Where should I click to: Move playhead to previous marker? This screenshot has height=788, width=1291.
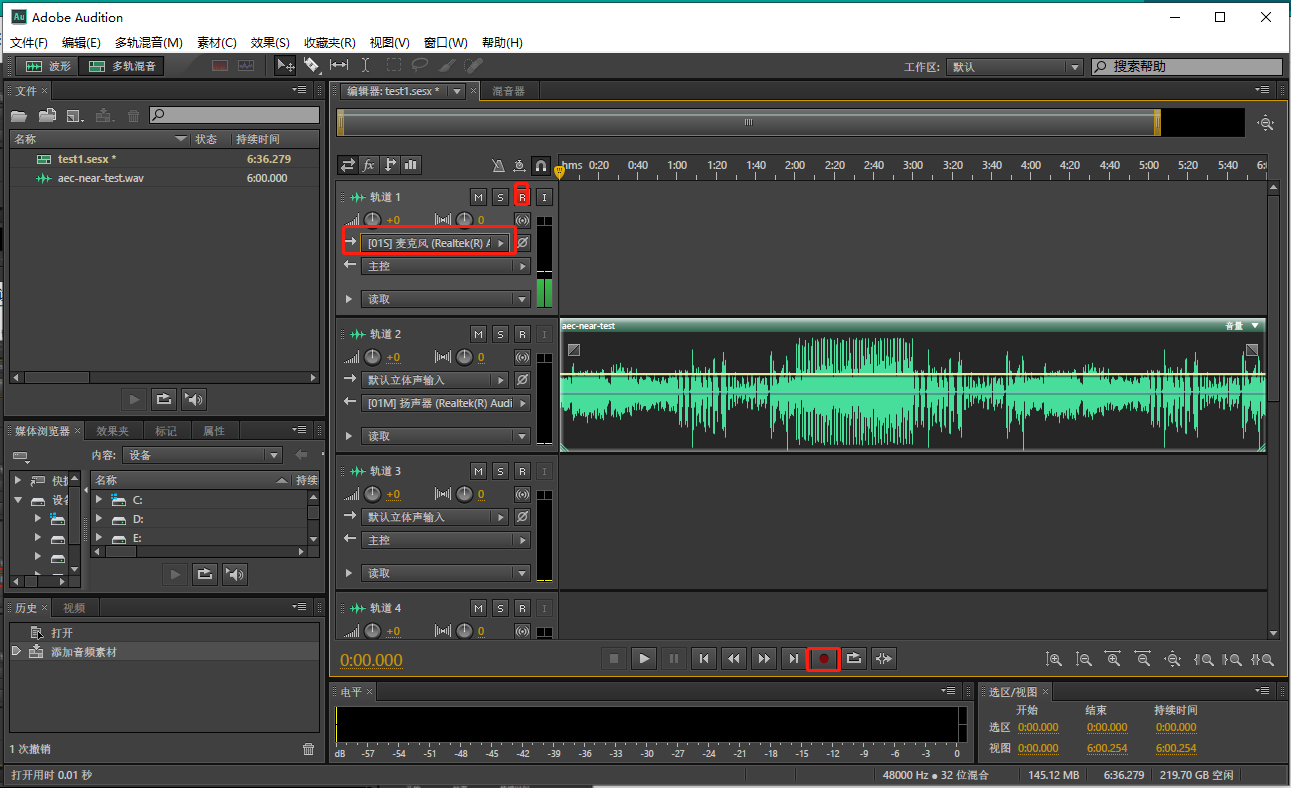pyautogui.click(x=704, y=658)
